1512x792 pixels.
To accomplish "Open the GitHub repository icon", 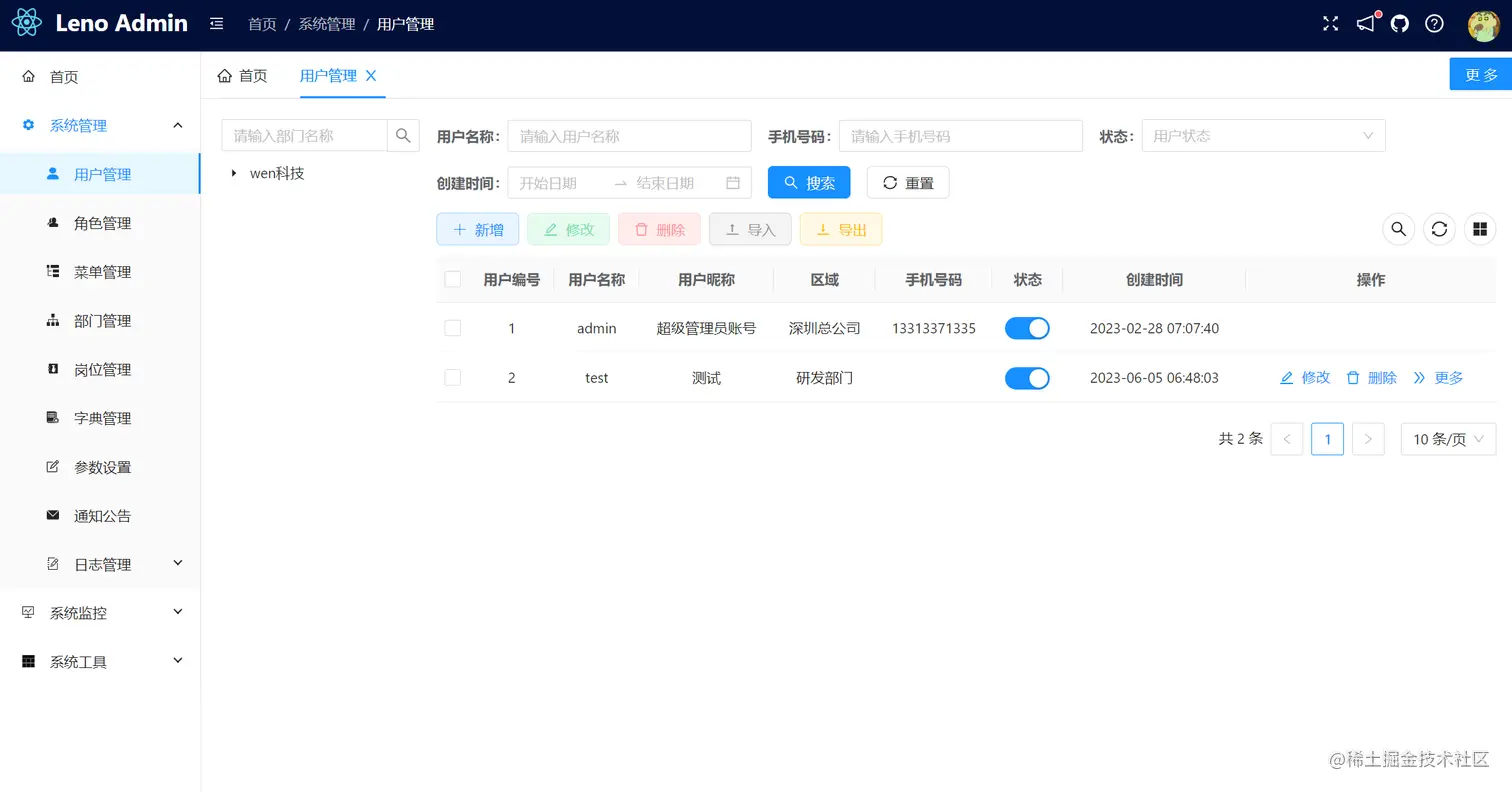I will click(x=1400, y=24).
